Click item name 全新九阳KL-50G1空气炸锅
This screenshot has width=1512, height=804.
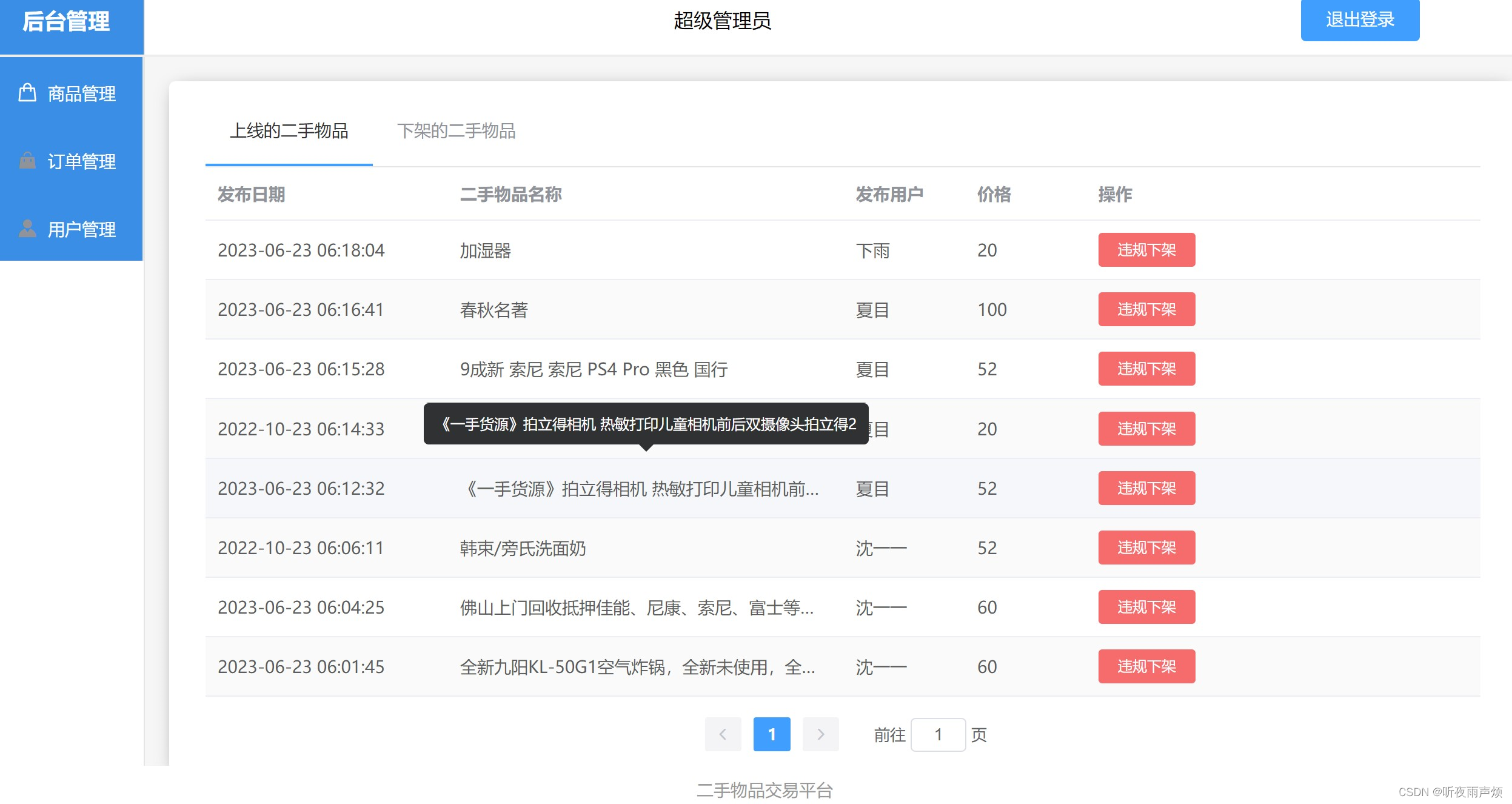click(x=637, y=667)
